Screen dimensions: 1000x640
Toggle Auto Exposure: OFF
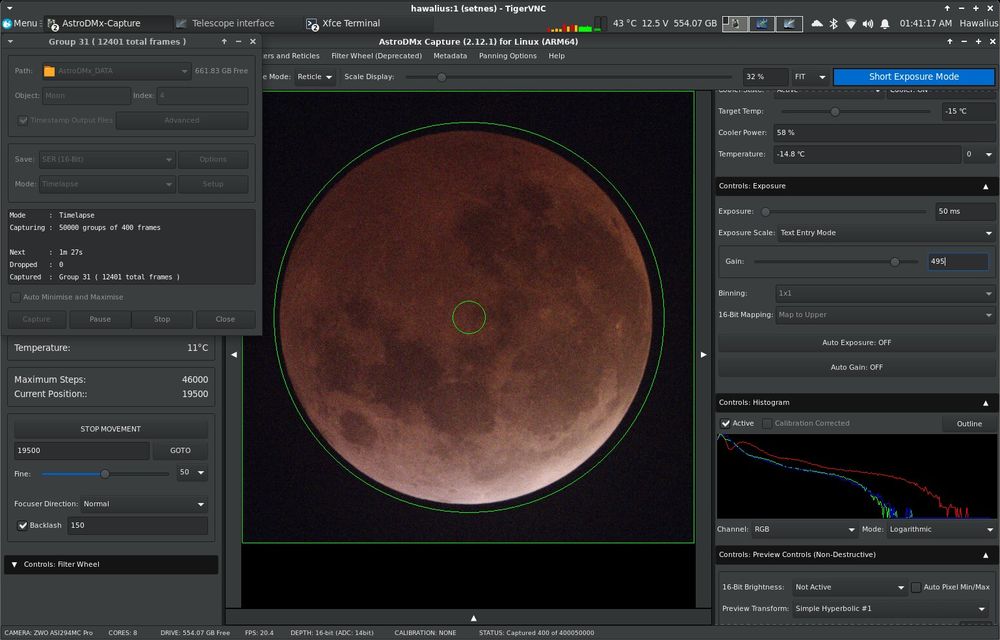pos(856,342)
